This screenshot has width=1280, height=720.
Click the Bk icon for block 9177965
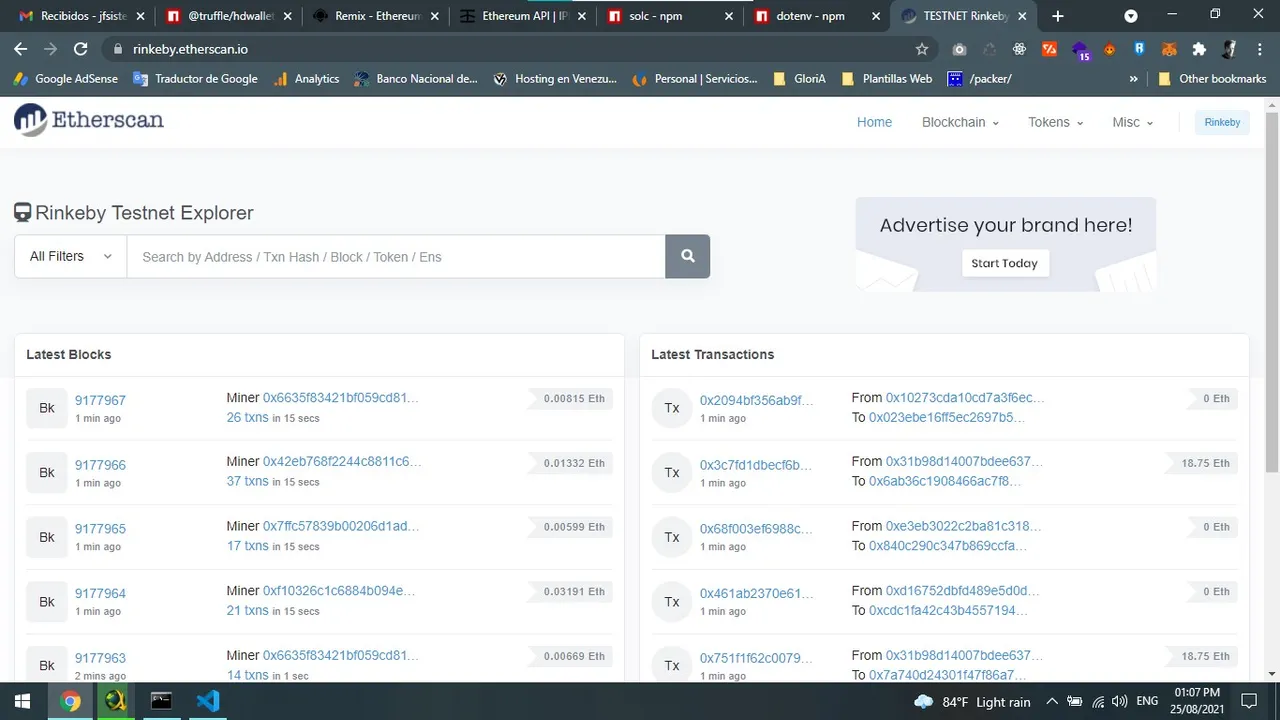[x=47, y=537]
